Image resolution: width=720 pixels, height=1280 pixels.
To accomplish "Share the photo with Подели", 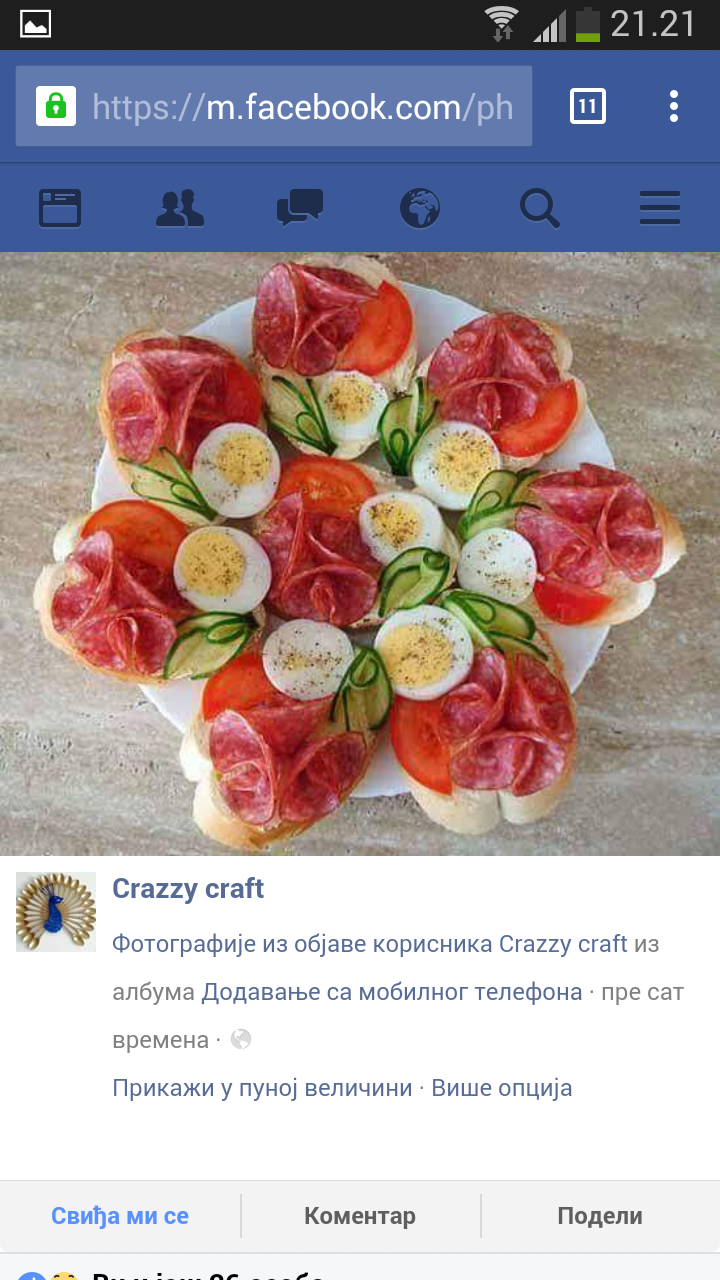I will pyautogui.click(x=600, y=1216).
